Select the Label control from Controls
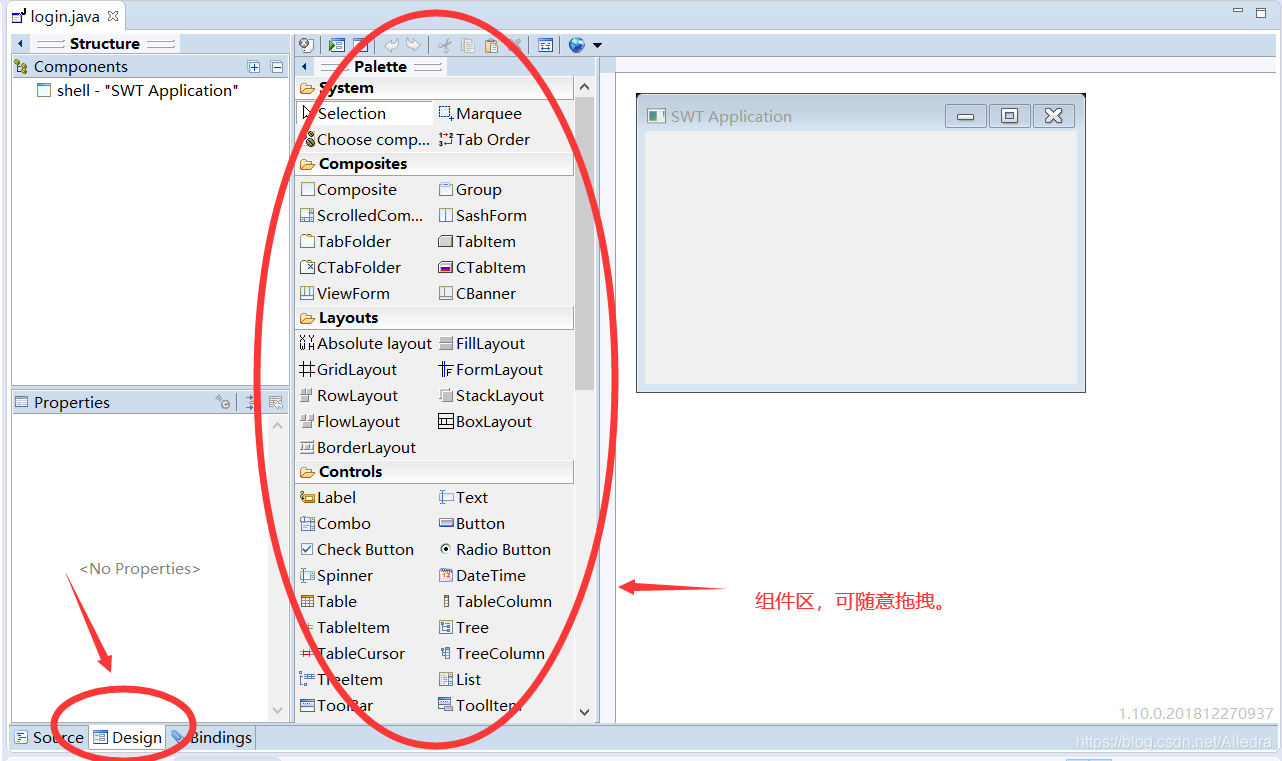This screenshot has width=1282, height=761. (x=335, y=497)
